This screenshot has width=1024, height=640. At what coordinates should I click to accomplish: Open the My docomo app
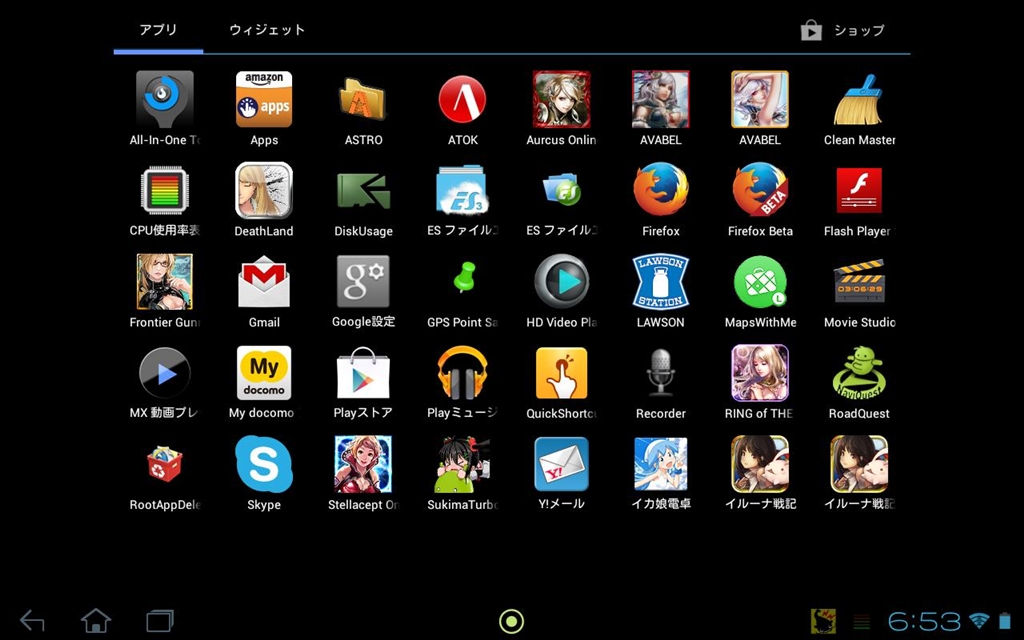(264, 373)
